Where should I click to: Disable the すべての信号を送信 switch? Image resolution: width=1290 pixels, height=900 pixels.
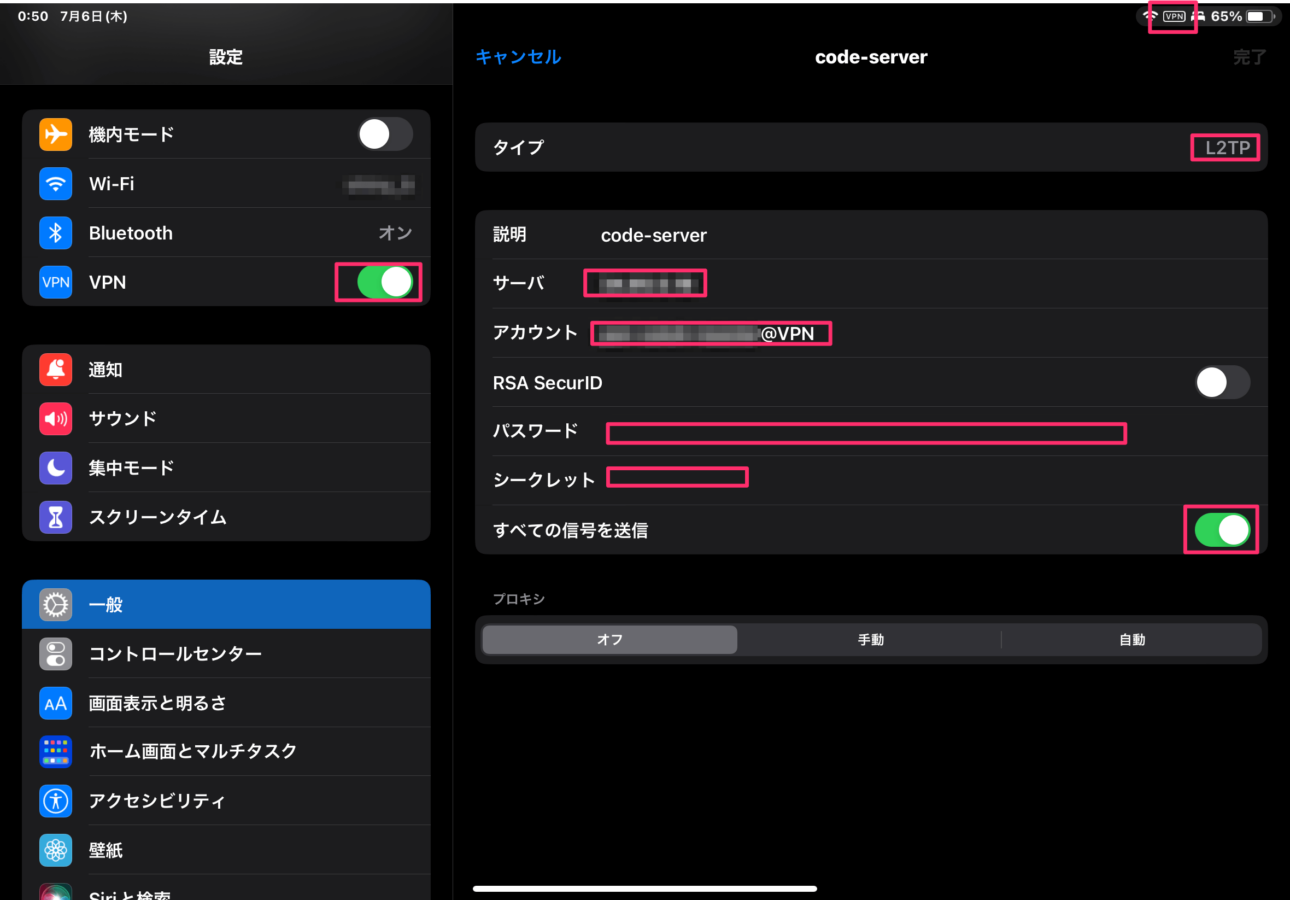[x=1223, y=530]
